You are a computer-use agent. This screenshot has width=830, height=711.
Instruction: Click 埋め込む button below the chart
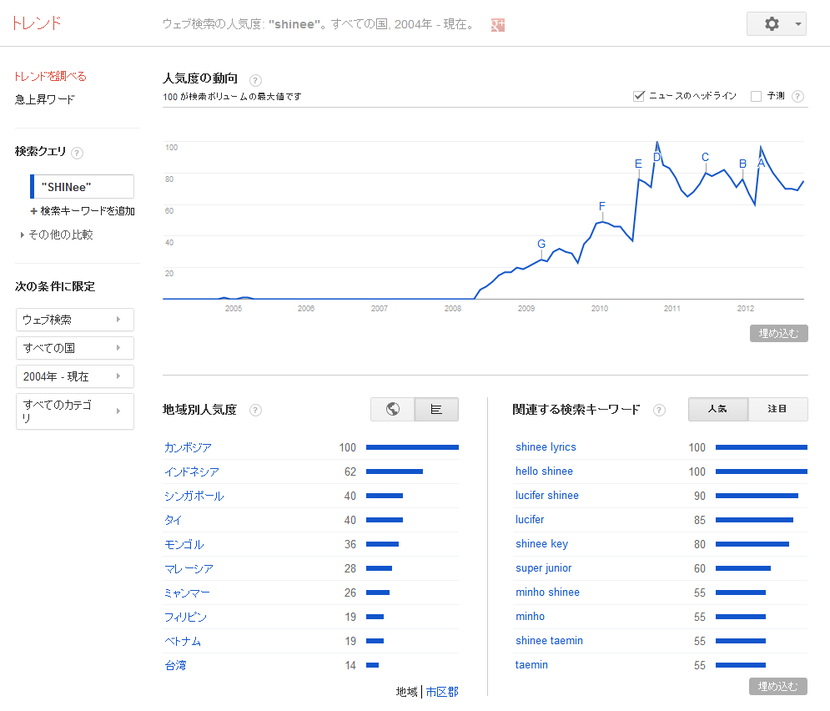[x=779, y=334]
